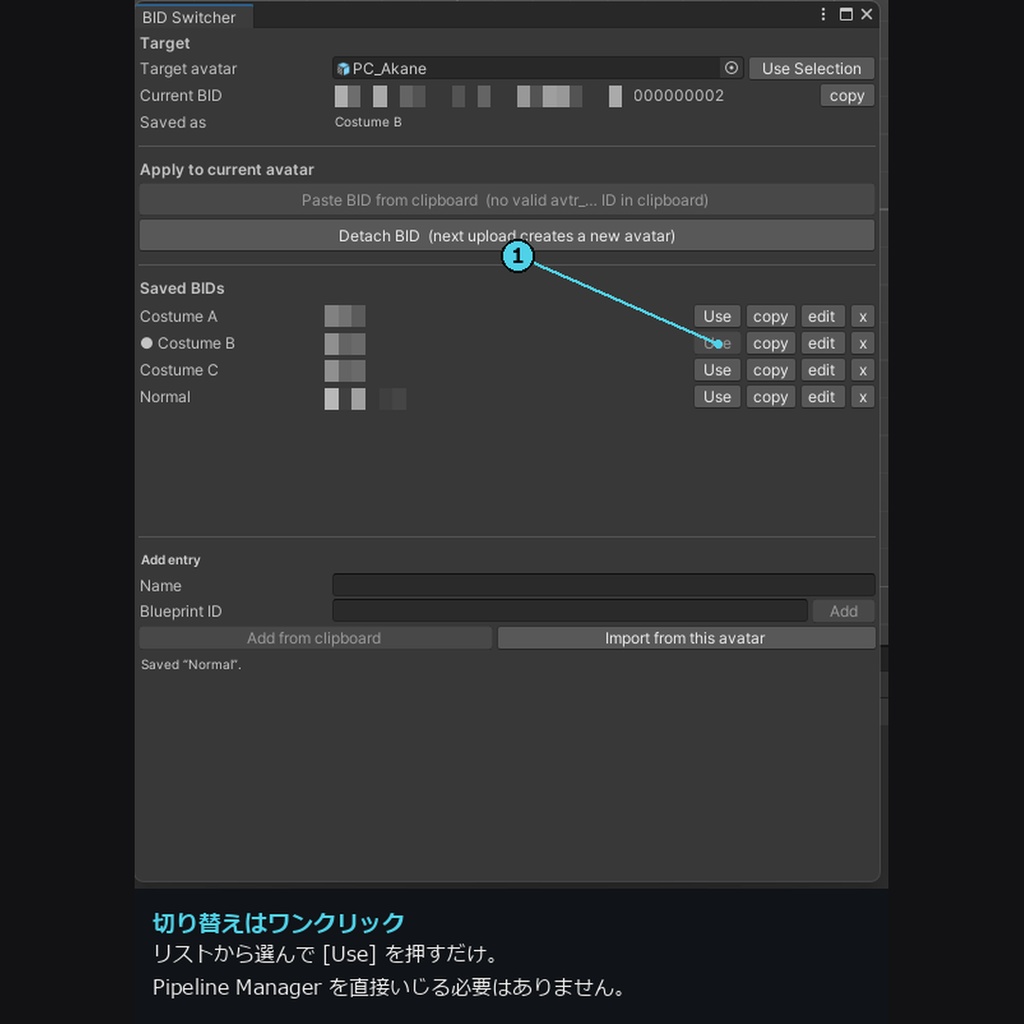Delete the Costume C entry
Screen dimensions: 1024x1024
click(x=863, y=370)
